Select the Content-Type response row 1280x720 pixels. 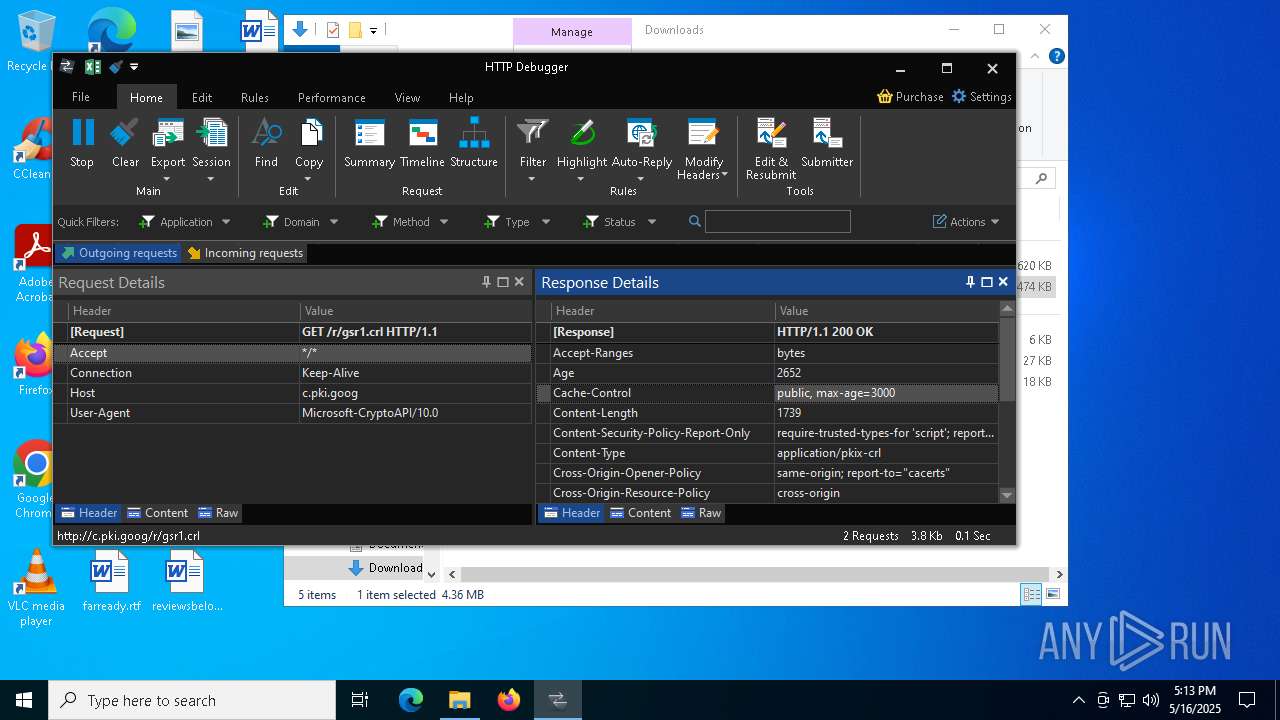click(767, 453)
